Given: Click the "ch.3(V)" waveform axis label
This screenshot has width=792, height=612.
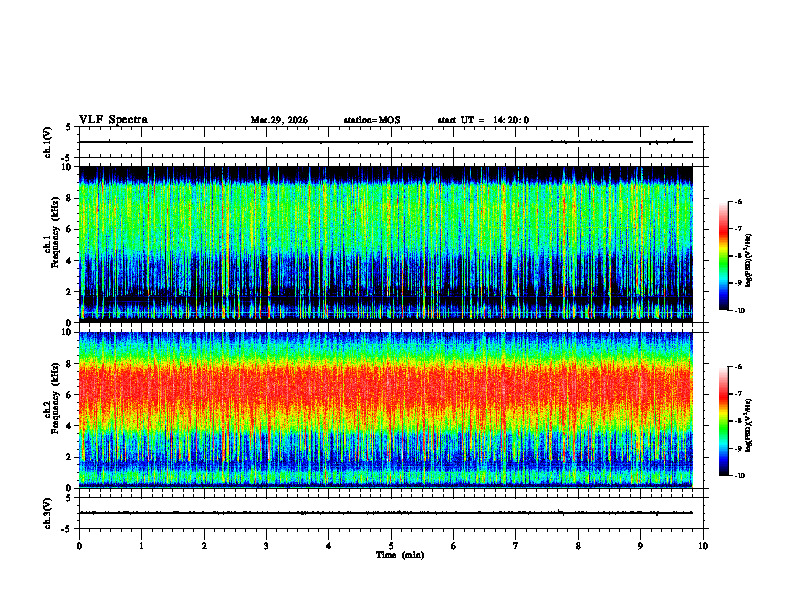Looking at the screenshot, I should (48, 513).
